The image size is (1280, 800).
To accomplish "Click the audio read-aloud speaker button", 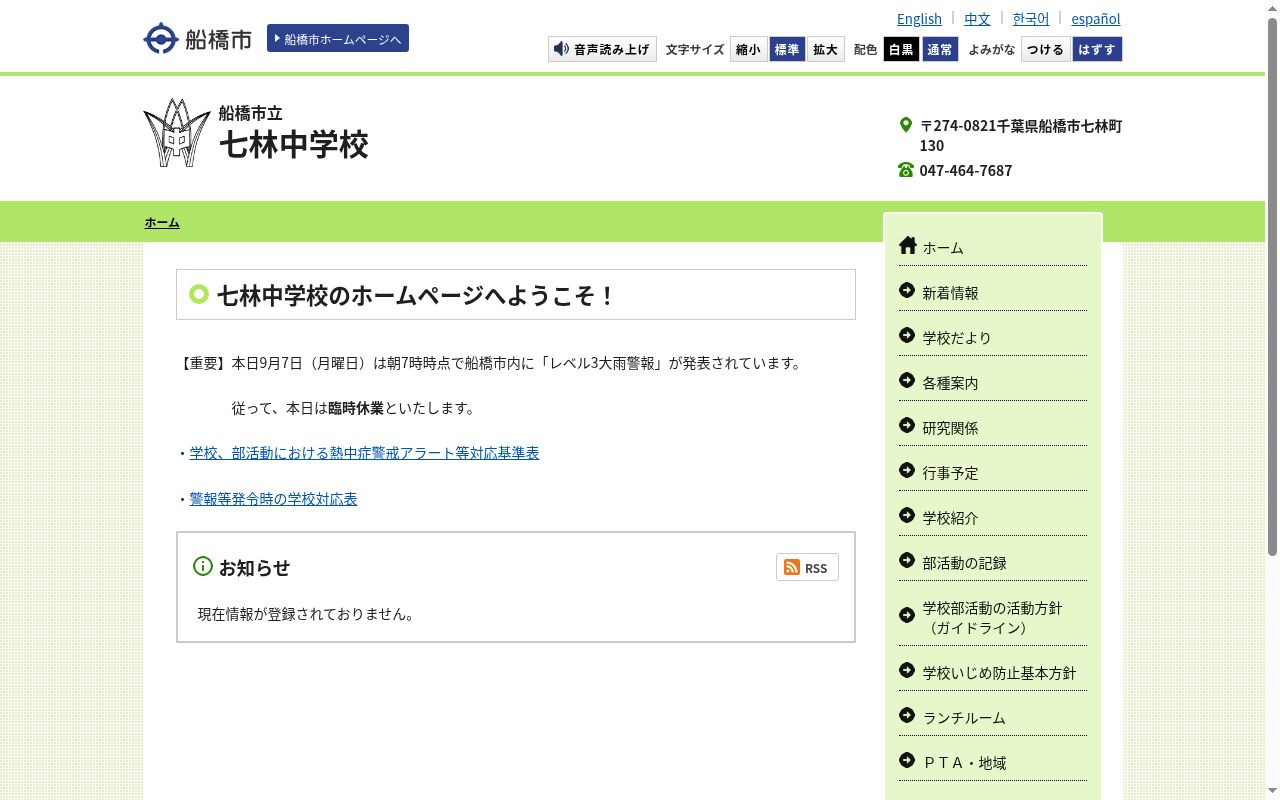I will pyautogui.click(x=602, y=49).
